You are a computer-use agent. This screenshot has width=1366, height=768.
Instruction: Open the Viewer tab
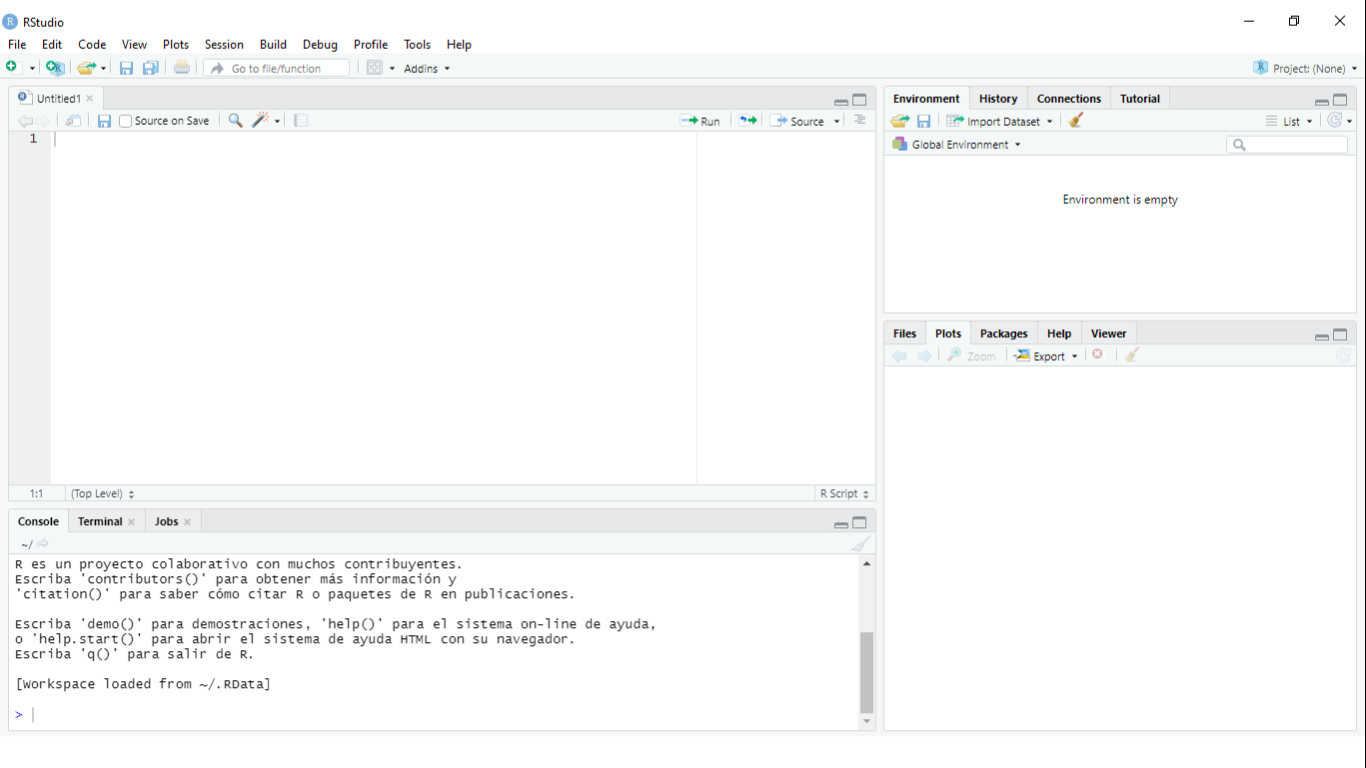[1109, 333]
